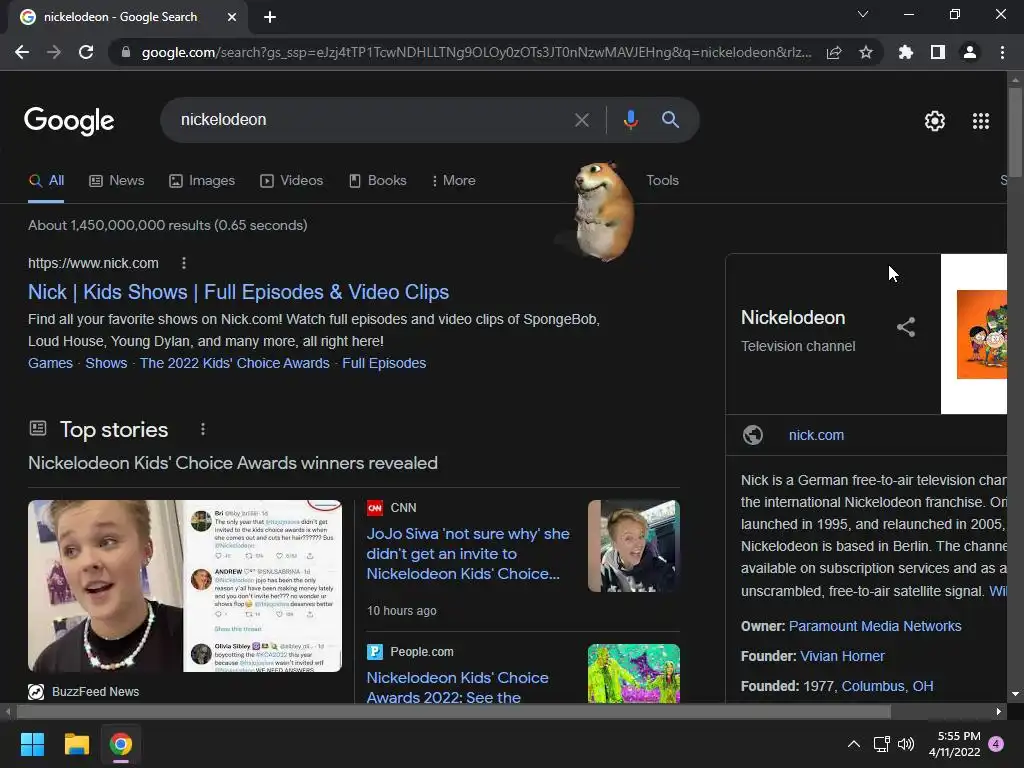Open the network tray icon
Image resolution: width=1024 pixels, height=768 pixels.
882,744
